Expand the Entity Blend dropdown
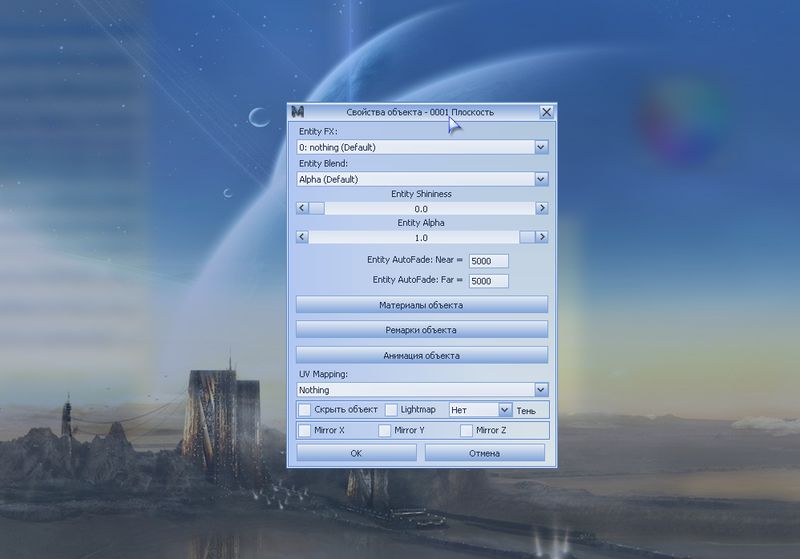Viewport: 800px width, 559px height. pyautogui.click(x=541, y=179)
